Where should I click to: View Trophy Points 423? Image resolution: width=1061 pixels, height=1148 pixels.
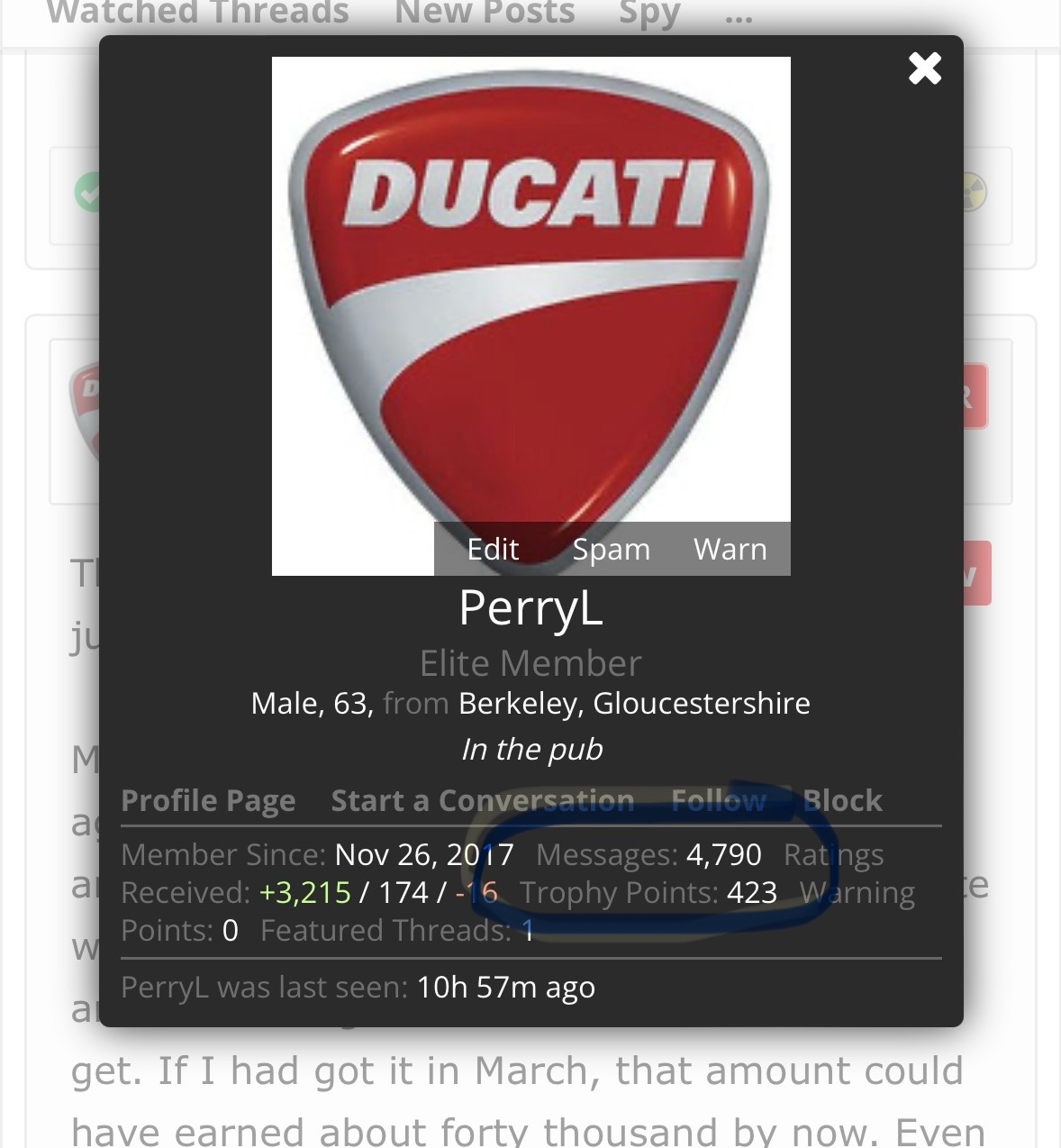click(752, 892)
